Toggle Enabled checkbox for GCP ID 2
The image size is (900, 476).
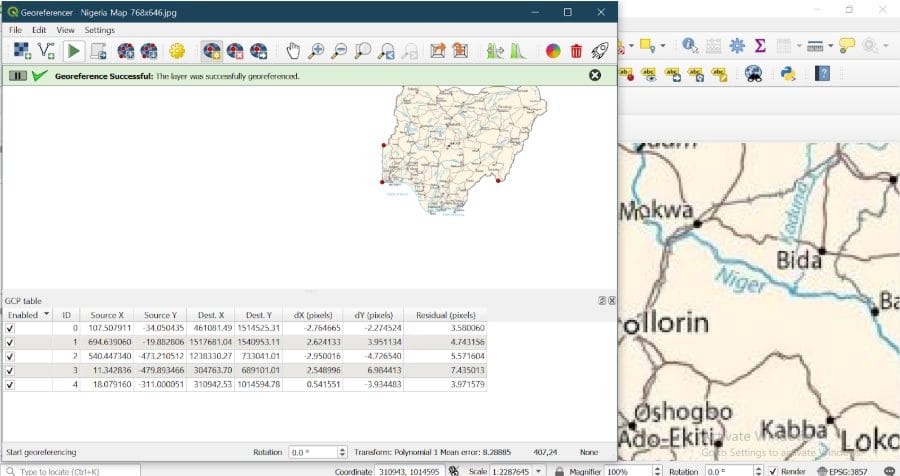coord(11,356)
